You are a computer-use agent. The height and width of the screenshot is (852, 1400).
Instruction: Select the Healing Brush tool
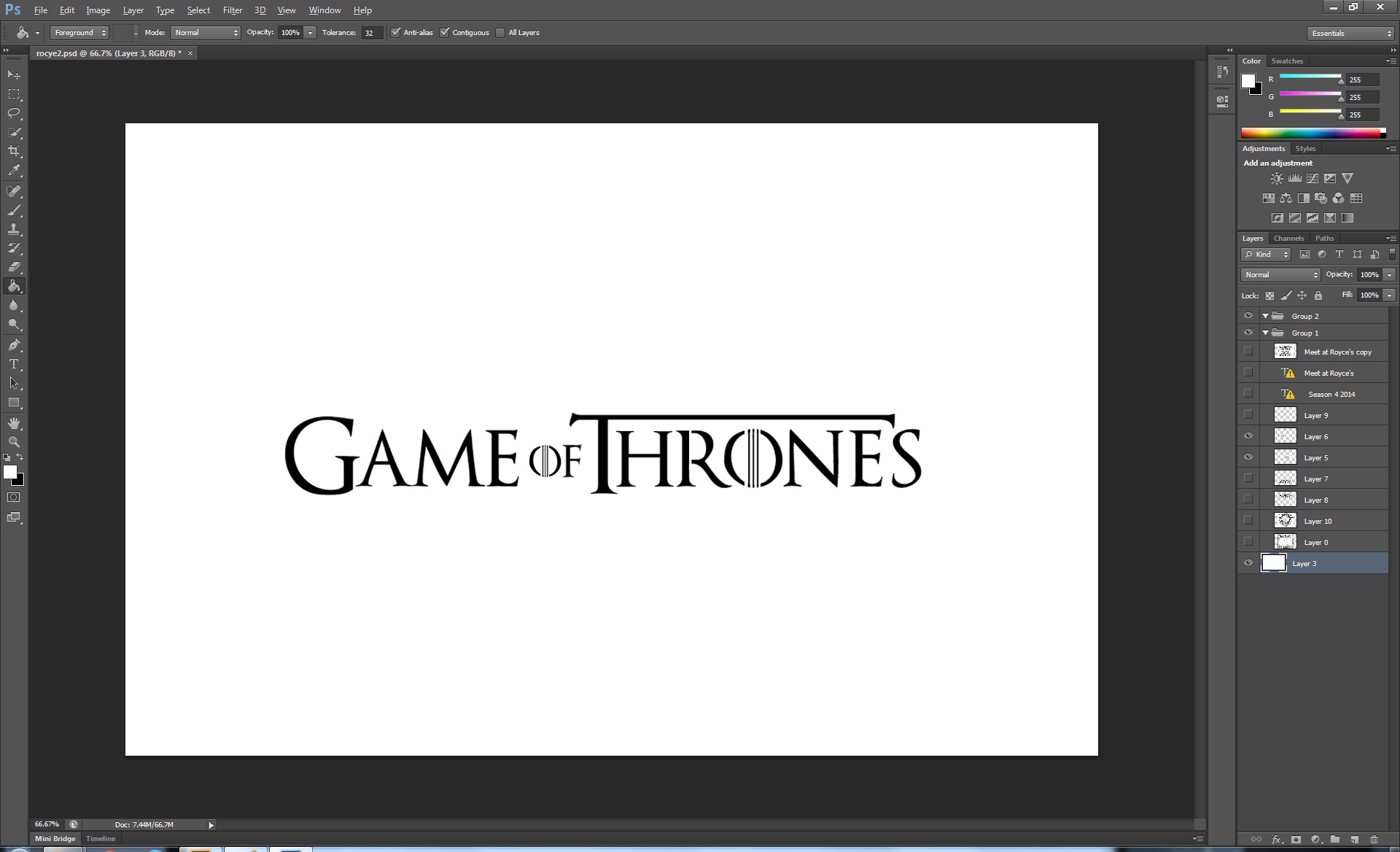pyautogui.click(x=14, y=191)
